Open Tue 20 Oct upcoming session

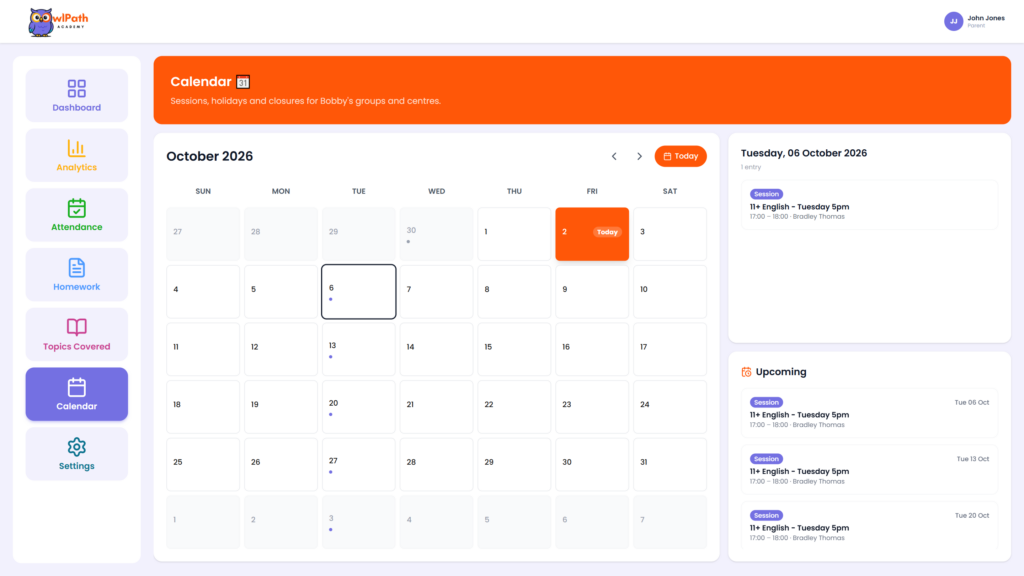(x=869, y=526)
